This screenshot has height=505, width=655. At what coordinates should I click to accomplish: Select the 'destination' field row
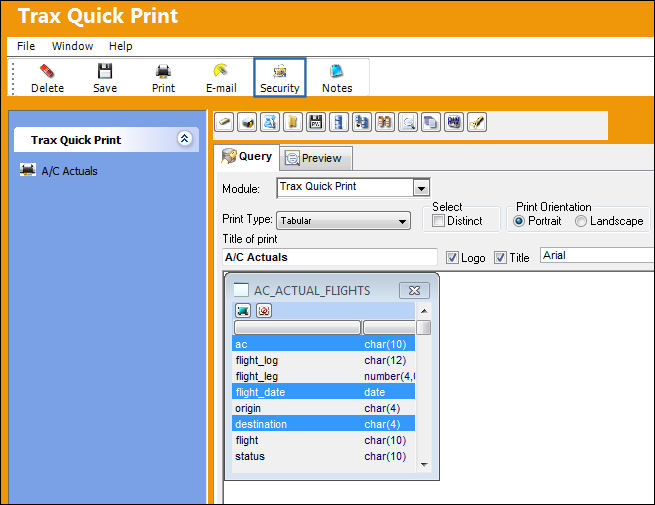[324, 424]
